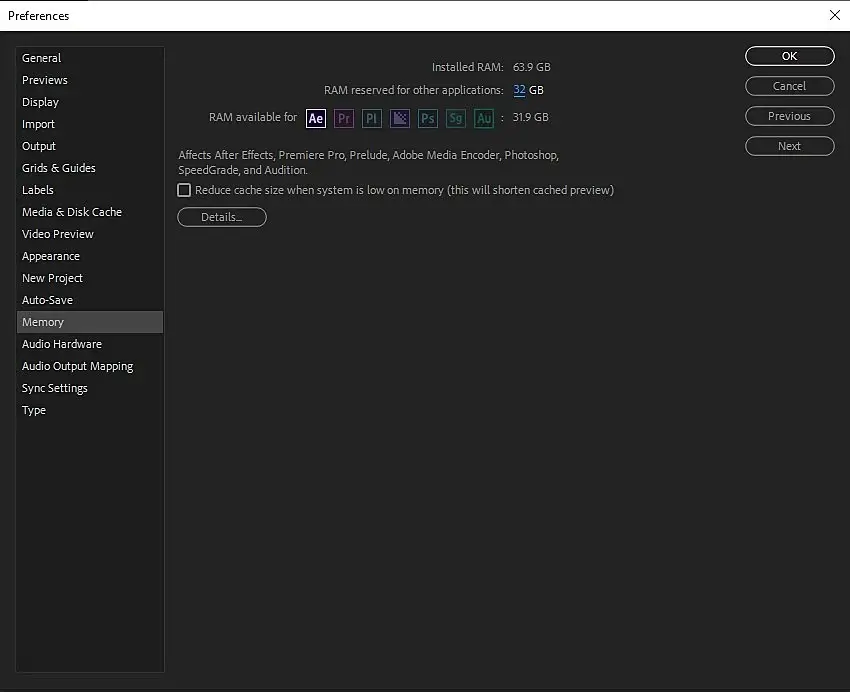Click the Photoshop Ps icon
The width and height of the screenshot is (850, 692).
point(428,118)
